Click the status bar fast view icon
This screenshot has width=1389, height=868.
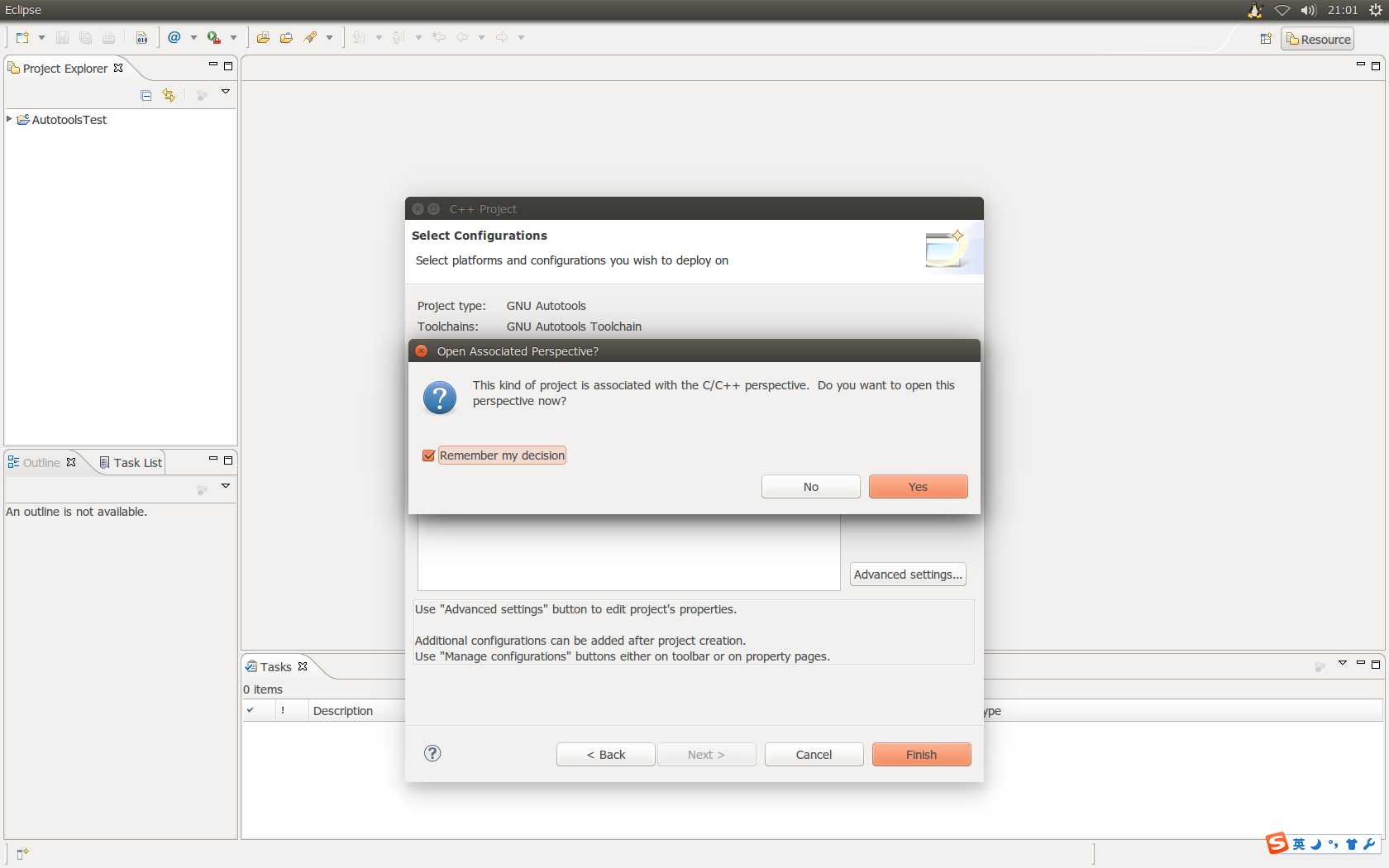[22, 854]
